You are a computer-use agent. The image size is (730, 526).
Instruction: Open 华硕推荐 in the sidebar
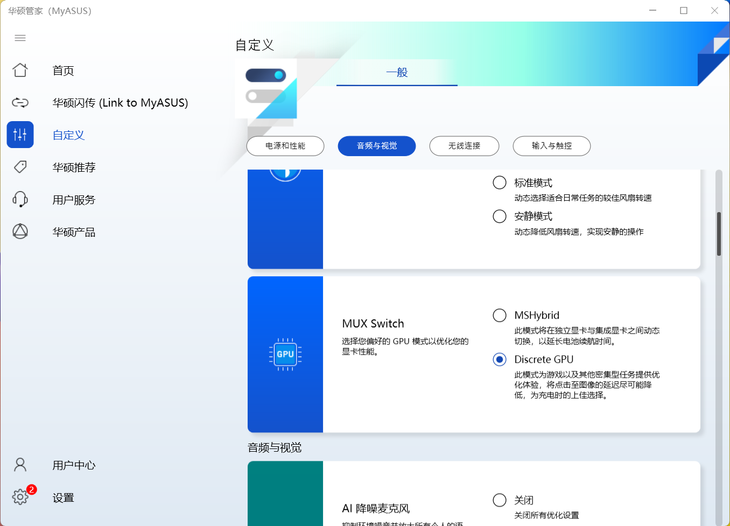point(74,168)
